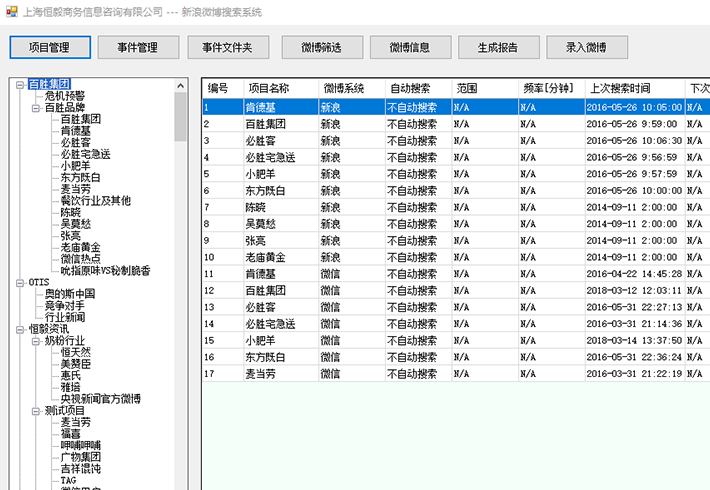Click the 项目管理 button
Viewport: 710px width, 490px height.
point(50,48)
